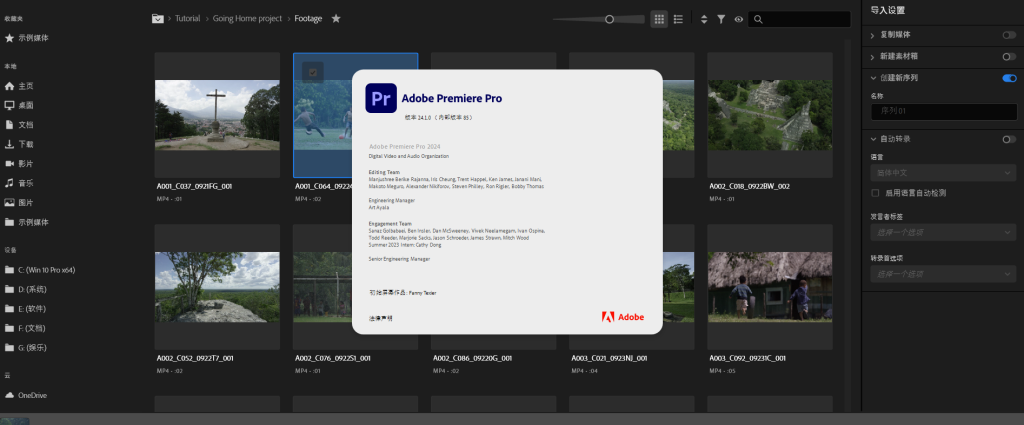Select clip thumbnail A002_C018_0922BW_002
The width and height of the screenshot is (1024, 425).
(x=770, y=115)
